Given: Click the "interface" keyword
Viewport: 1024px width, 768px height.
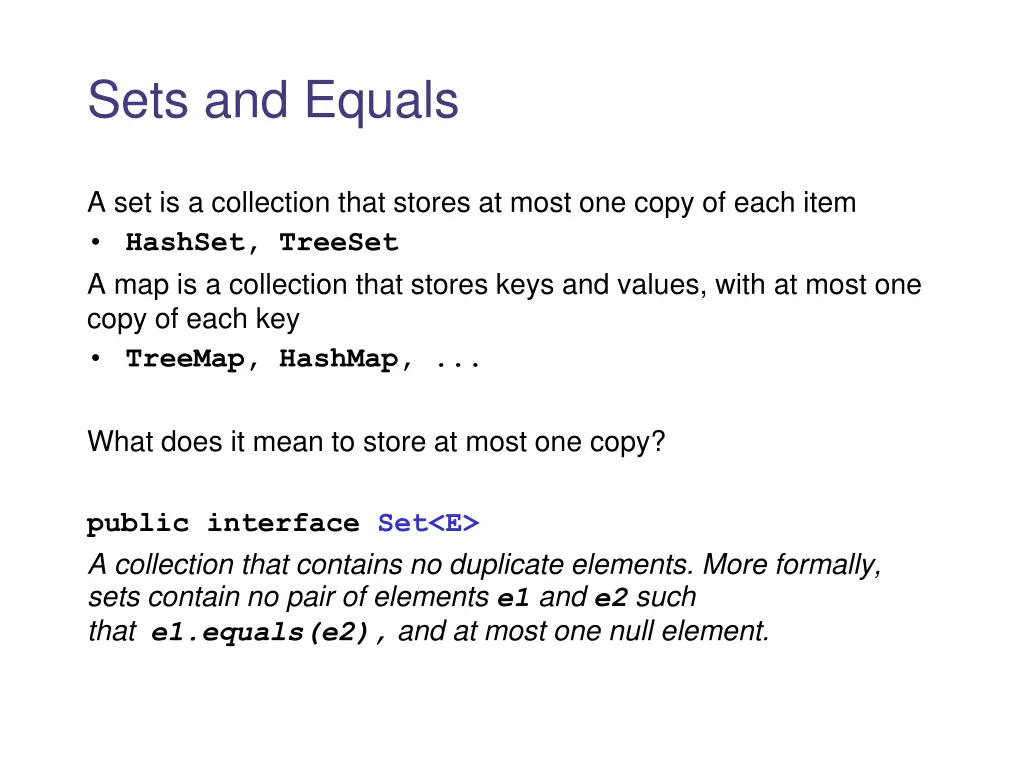Looking at the screenshot, I should 283,524.
